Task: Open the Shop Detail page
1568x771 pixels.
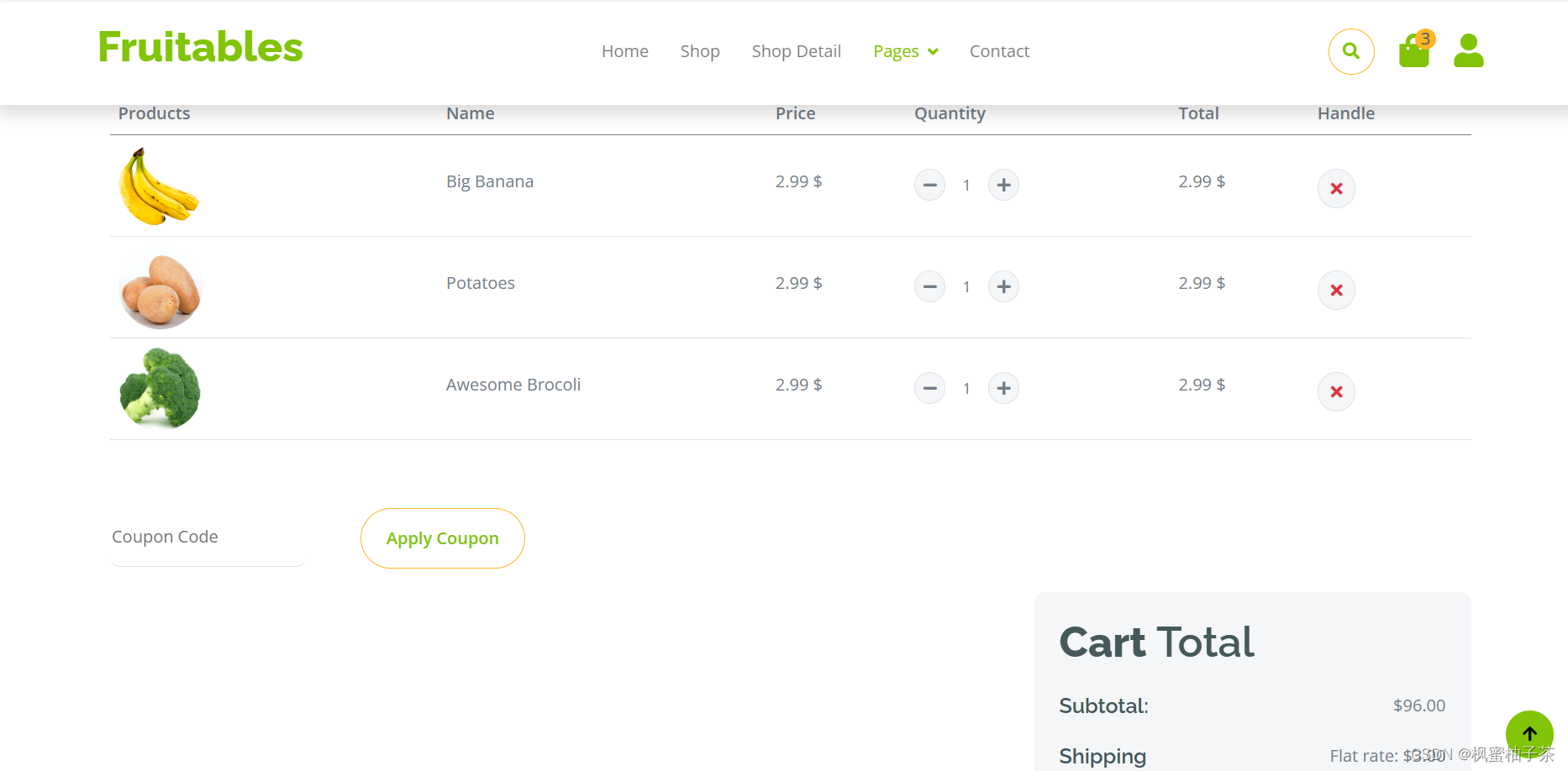Action: pos(796,51)
